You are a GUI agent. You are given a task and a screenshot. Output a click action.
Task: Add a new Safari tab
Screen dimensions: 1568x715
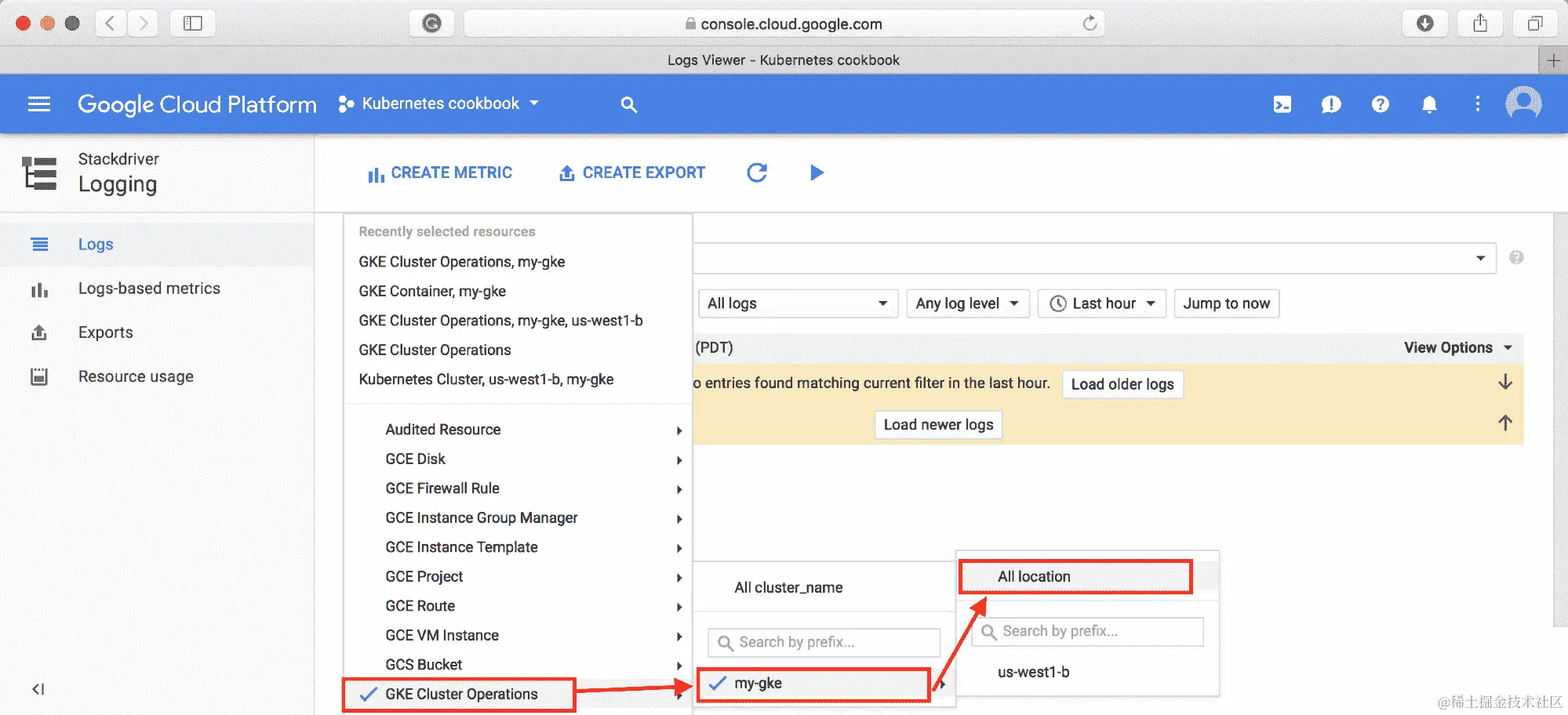(x=1553, y=60)
